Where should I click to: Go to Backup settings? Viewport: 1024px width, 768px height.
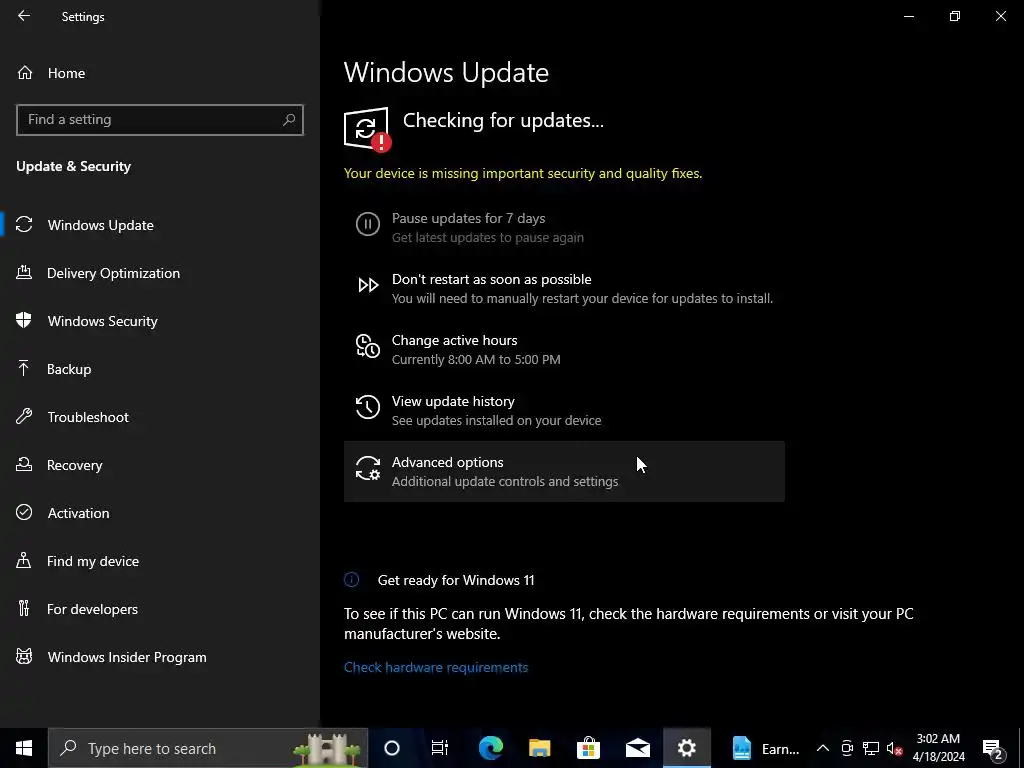(160, 369)
